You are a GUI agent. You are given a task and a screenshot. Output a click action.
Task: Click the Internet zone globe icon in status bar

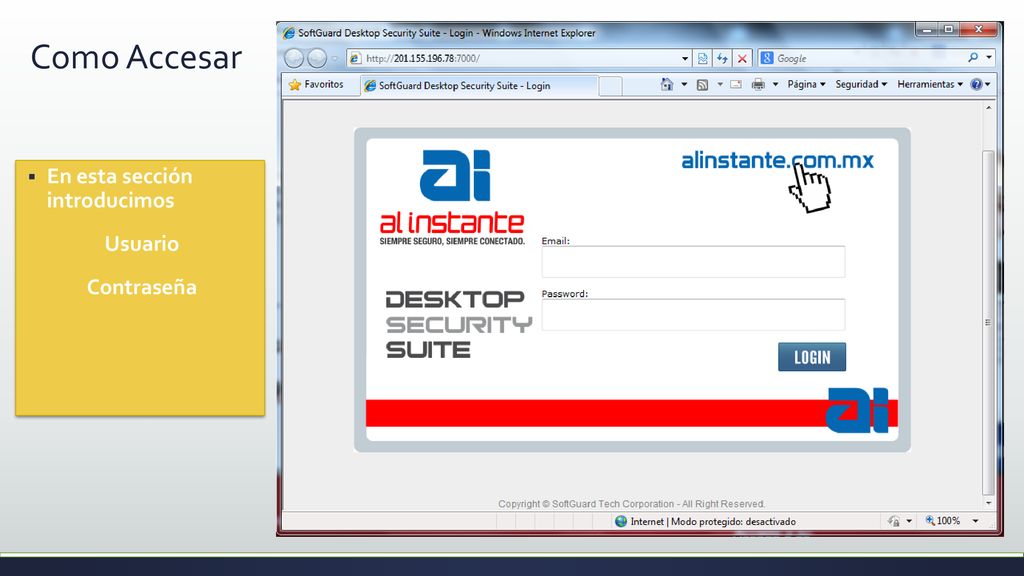click(x=621, y=521)
